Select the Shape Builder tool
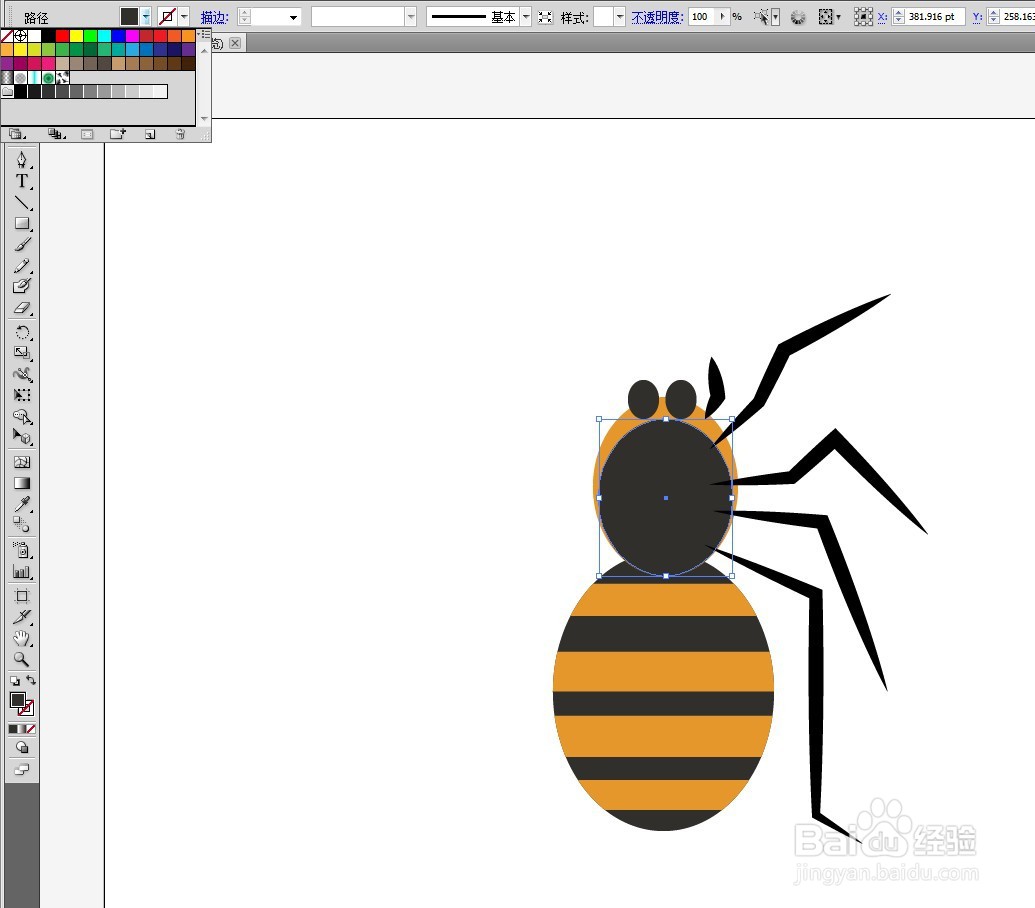This screenshot has width=1035, height=908. click(22, 416)
